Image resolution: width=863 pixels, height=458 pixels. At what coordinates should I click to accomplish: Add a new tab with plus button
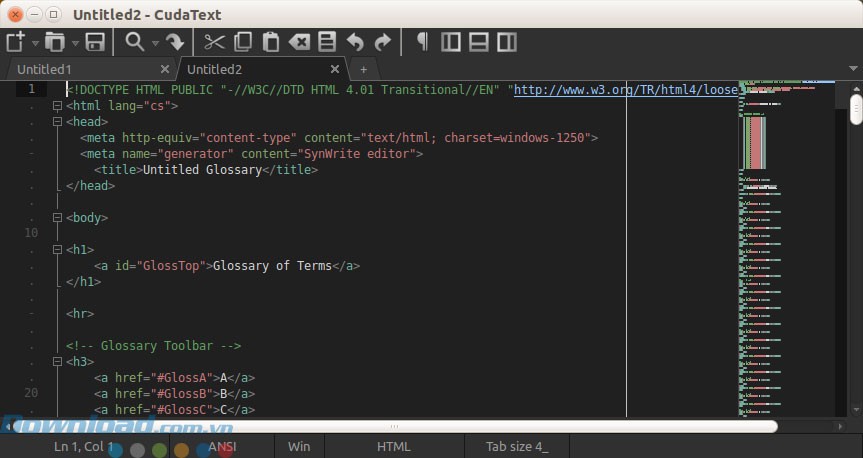363,69
